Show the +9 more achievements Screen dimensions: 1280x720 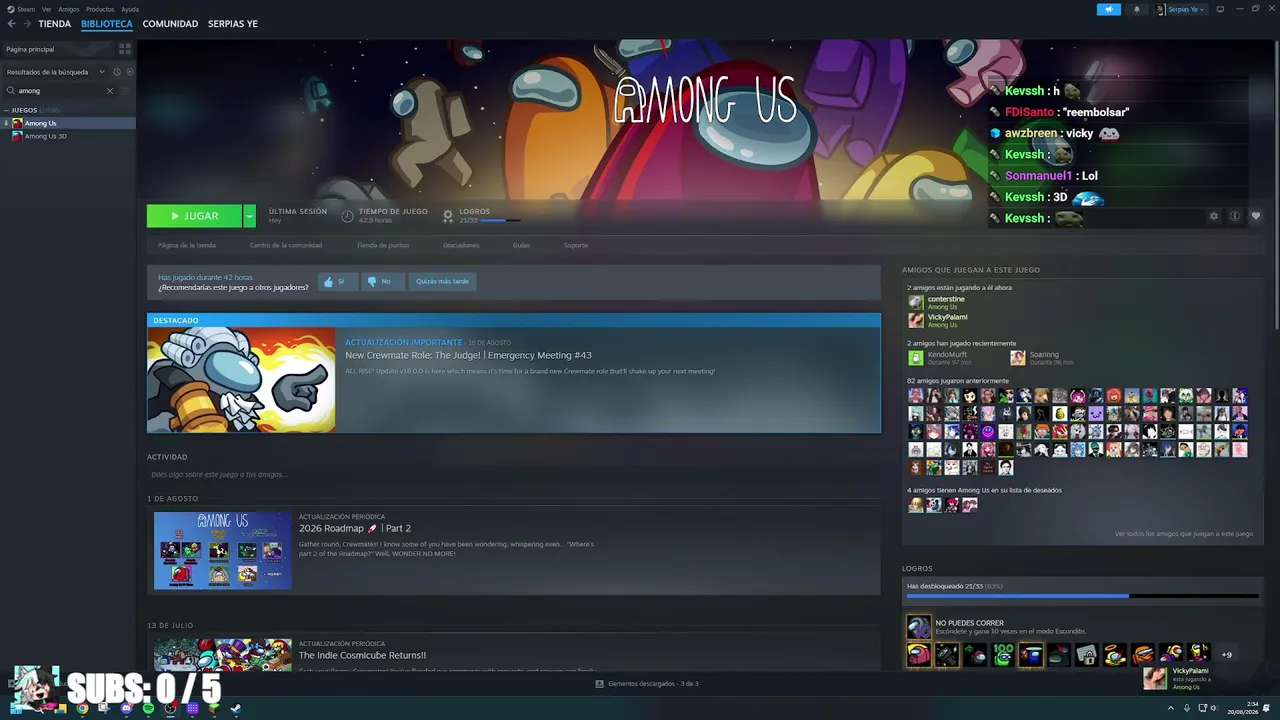click(1227, 655)
